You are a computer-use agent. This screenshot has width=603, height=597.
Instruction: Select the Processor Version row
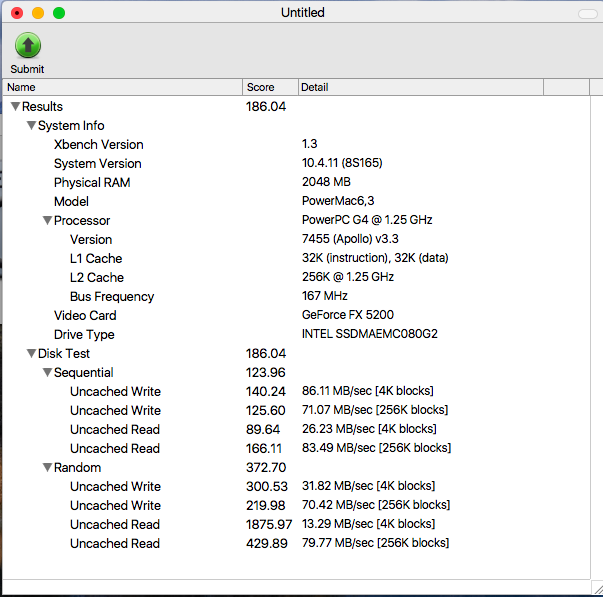[x=296, y=239]
